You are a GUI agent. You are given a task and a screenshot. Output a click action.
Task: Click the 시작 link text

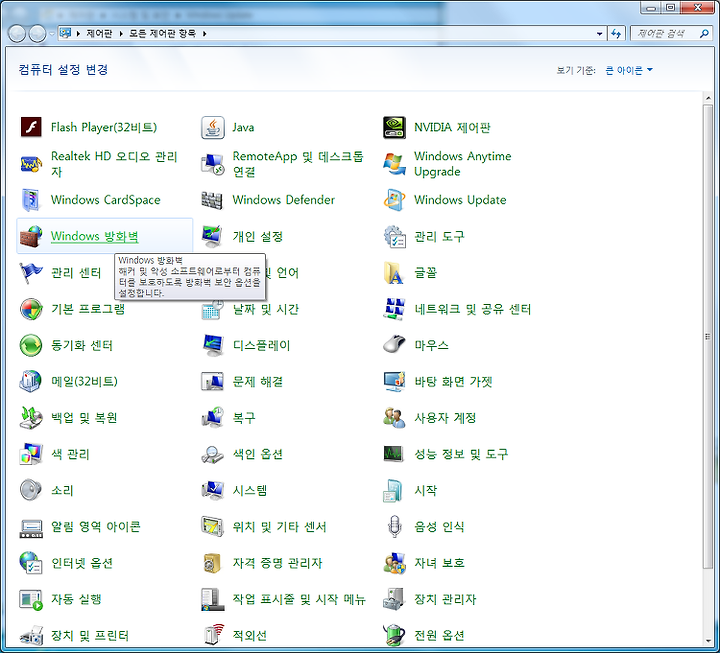425,490
